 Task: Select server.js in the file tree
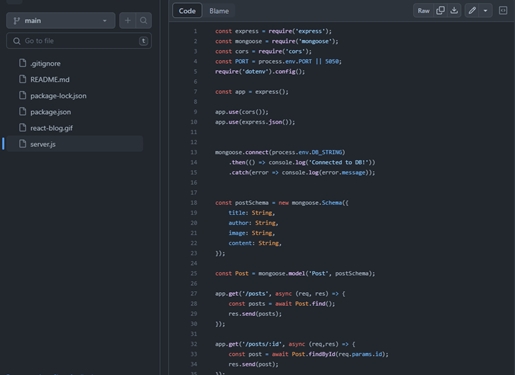(x=75, y=144)
